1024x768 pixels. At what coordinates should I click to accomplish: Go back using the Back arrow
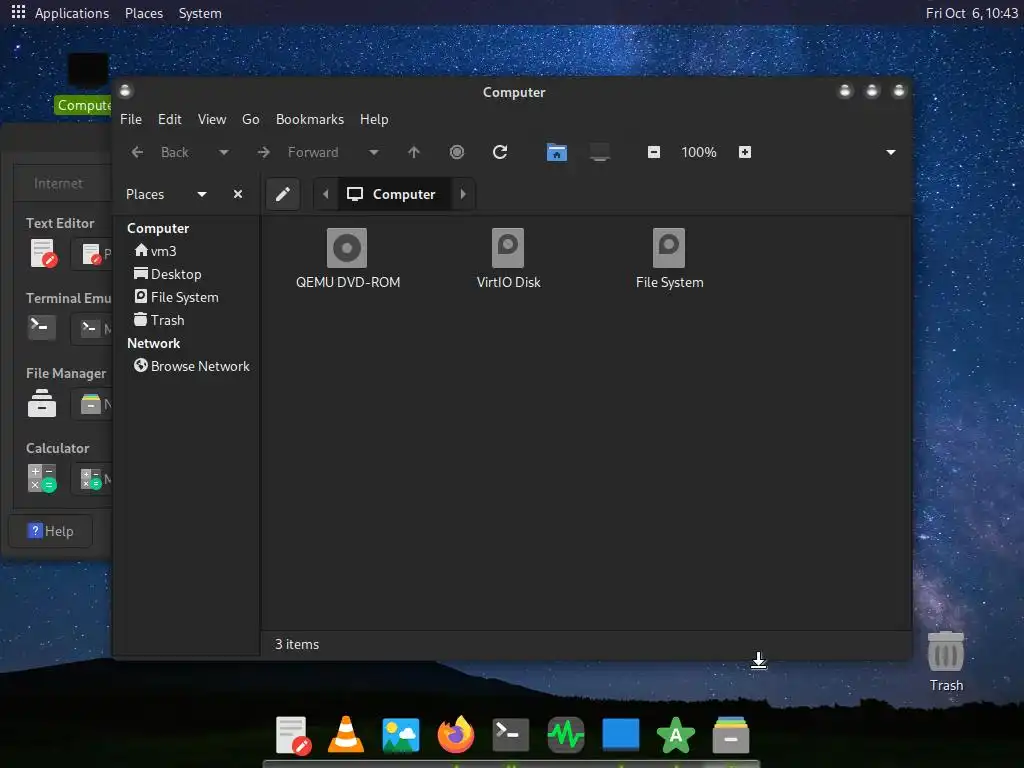(137, 152)
